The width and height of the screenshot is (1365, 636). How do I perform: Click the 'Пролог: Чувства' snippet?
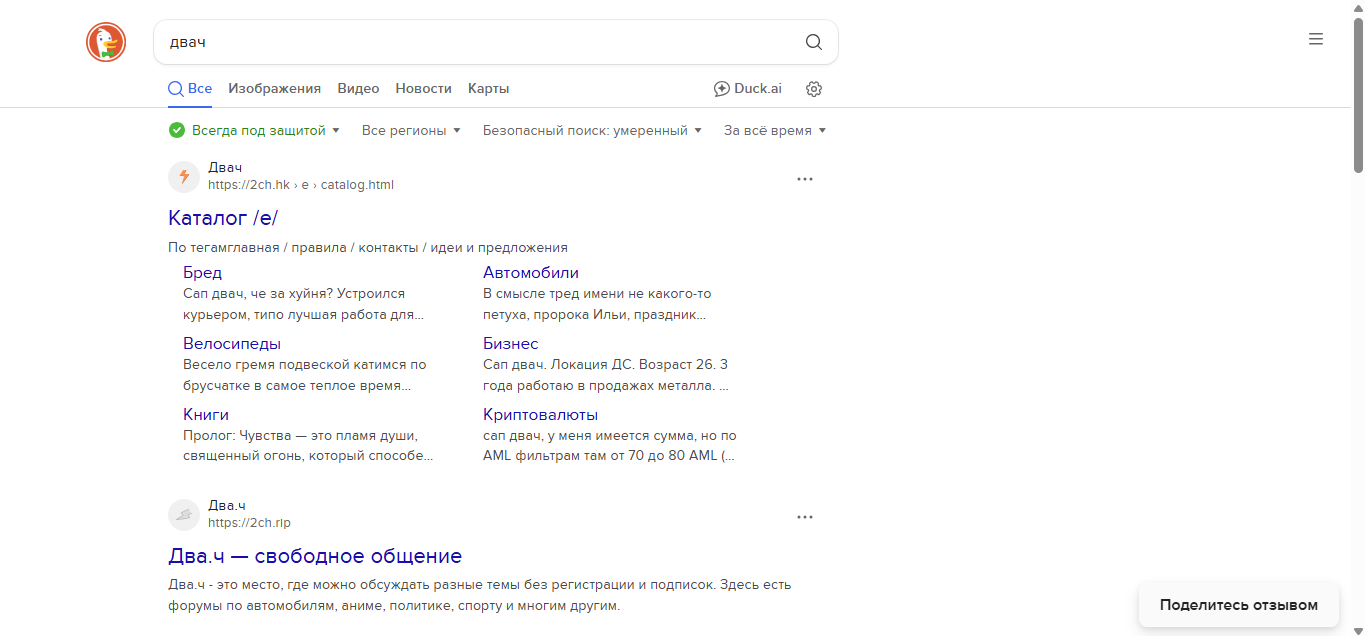tap(308, 446)
